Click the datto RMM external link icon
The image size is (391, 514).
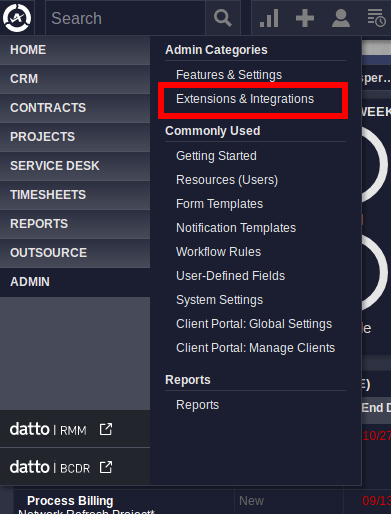point(106,429)
